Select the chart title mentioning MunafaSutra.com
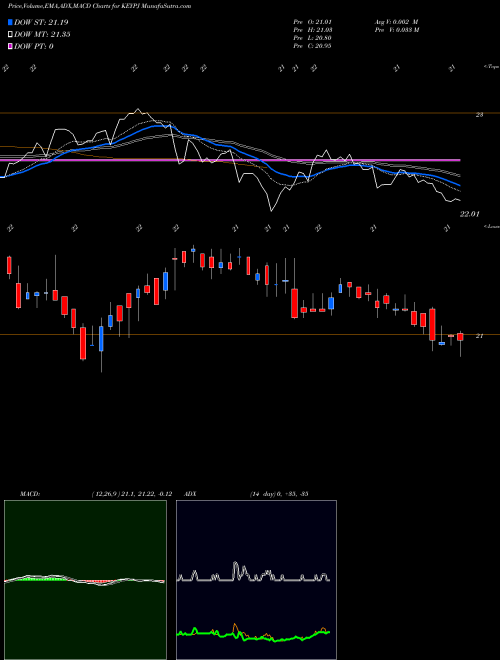 pyautogui.click(x=99, y=6)
